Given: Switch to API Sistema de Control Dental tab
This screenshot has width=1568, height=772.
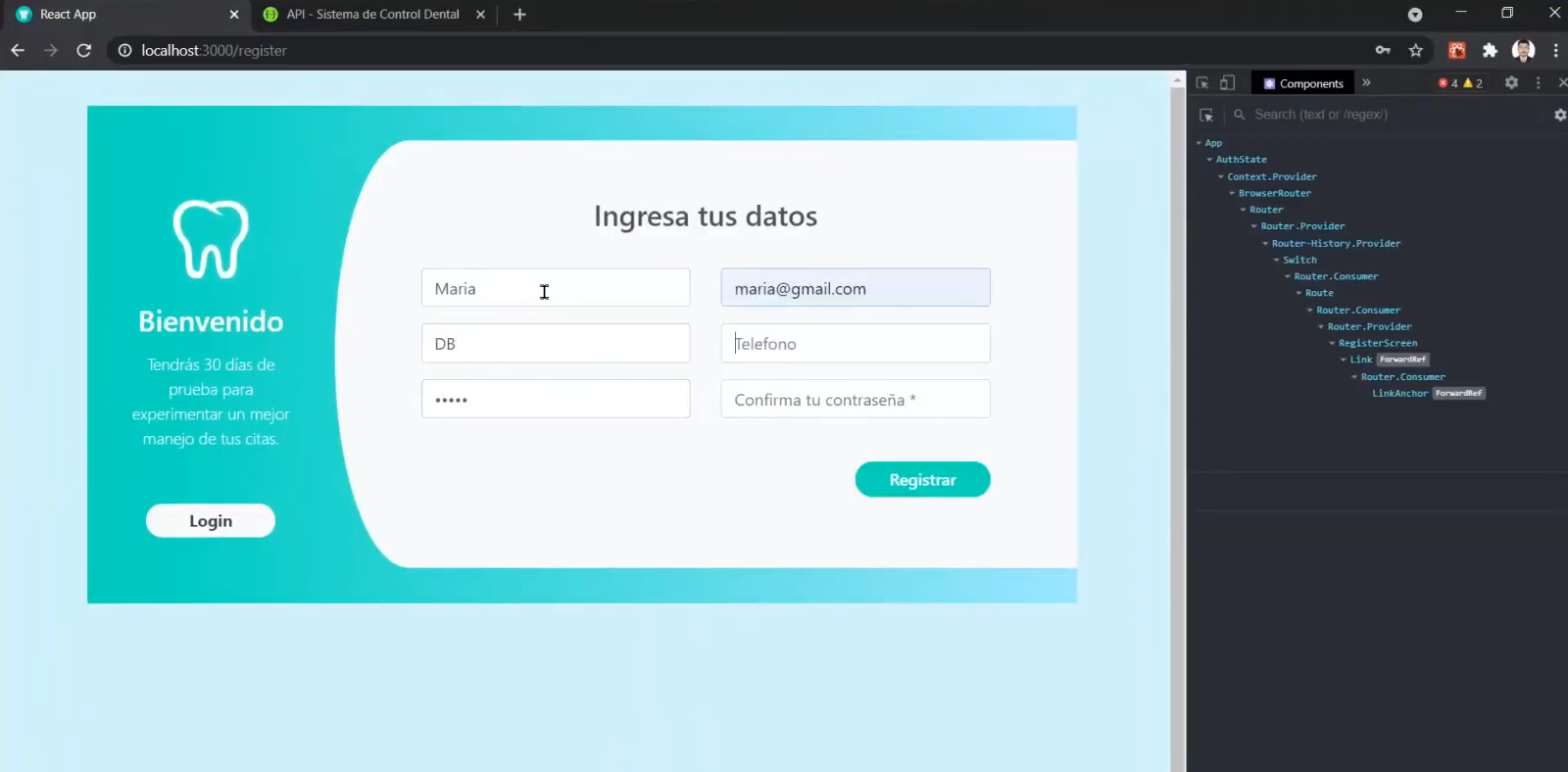Looking at the screenshot, I should pyautogui.click(x=372, y=15).
